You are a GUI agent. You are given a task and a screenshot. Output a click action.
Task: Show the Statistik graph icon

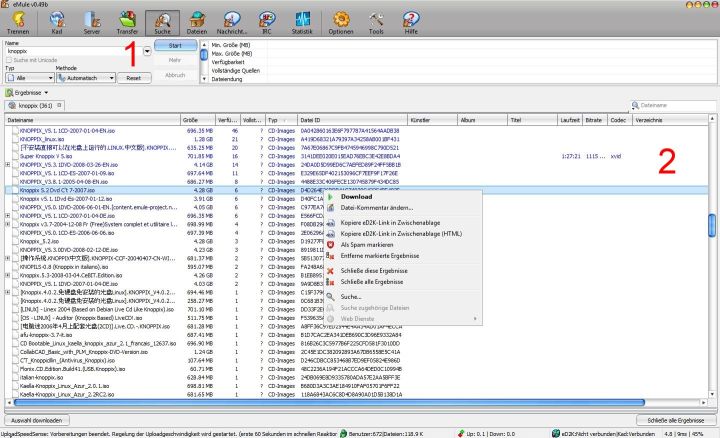click(303, 17)
